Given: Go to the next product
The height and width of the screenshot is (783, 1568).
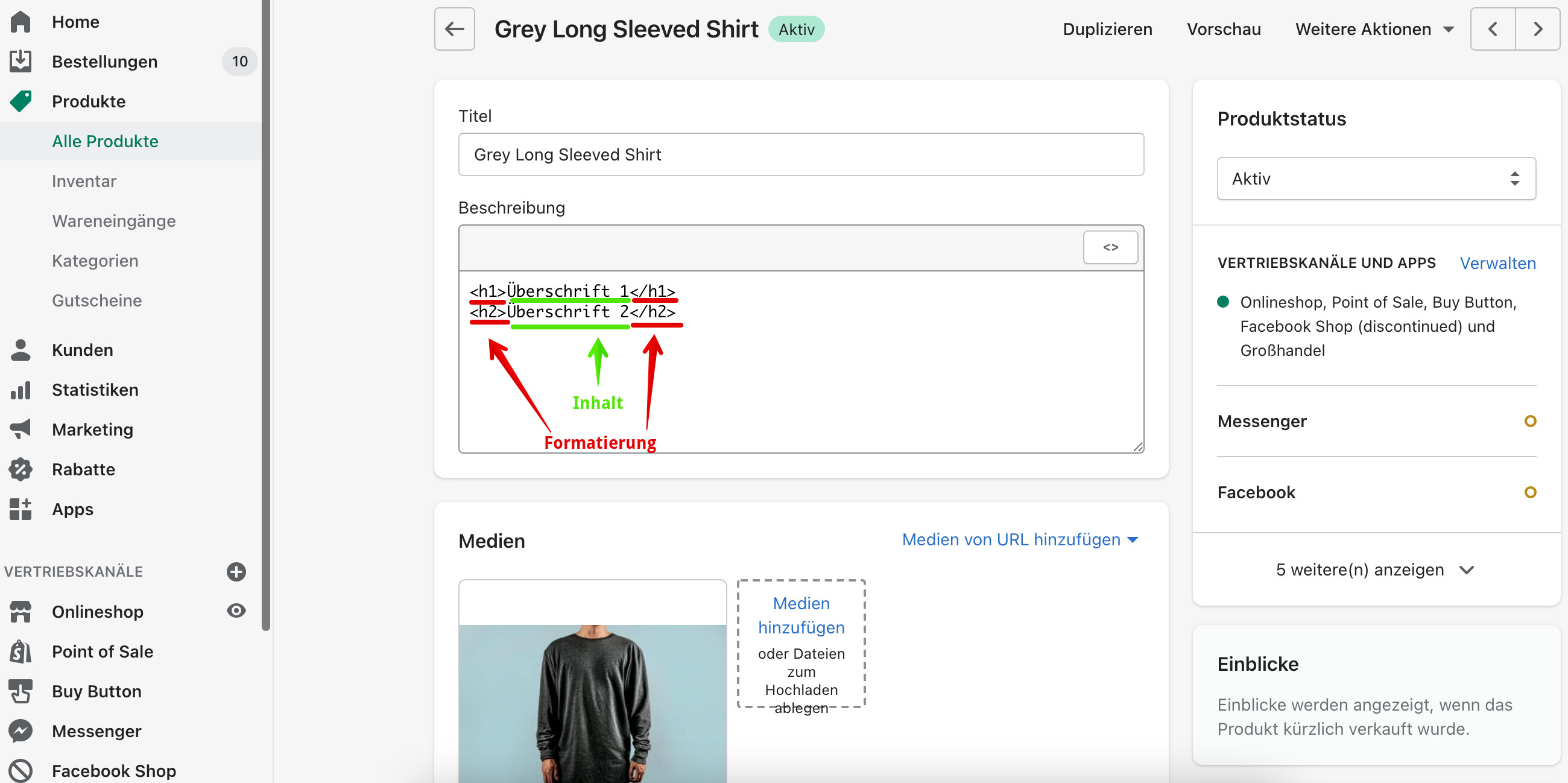Looking at the screenshot, I should [1538, 28].
